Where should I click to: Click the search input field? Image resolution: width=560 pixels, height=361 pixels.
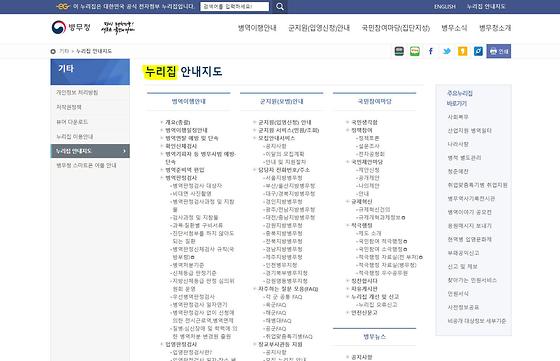(x=235, y=6)
